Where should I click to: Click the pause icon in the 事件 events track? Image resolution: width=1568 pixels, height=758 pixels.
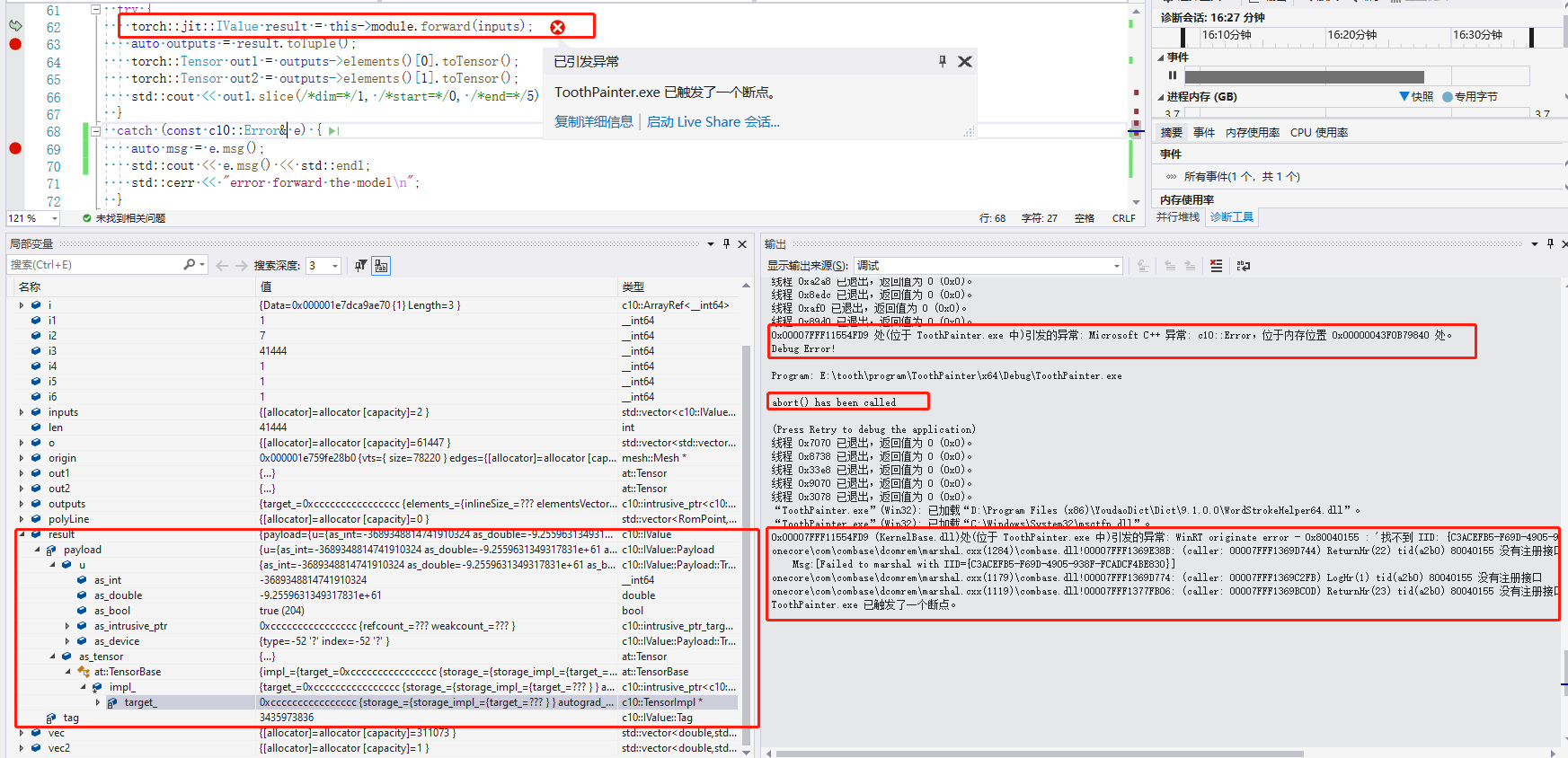[1173, 76]
